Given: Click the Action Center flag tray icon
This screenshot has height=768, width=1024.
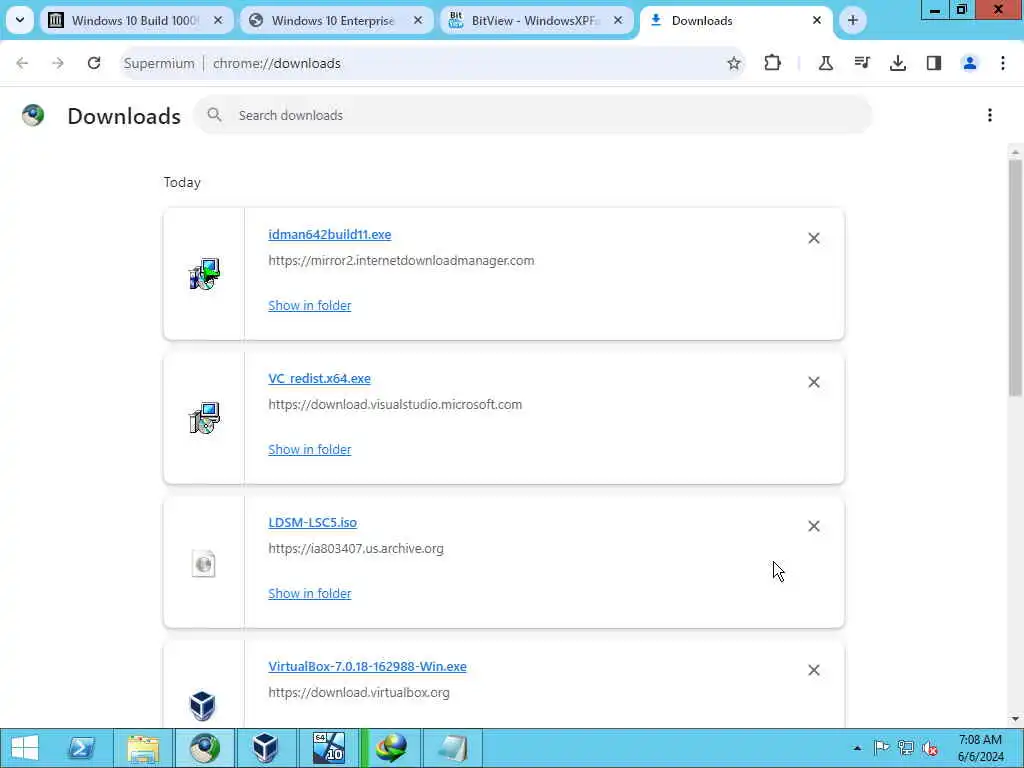Looking at the screenshot, I should [881, 748].
